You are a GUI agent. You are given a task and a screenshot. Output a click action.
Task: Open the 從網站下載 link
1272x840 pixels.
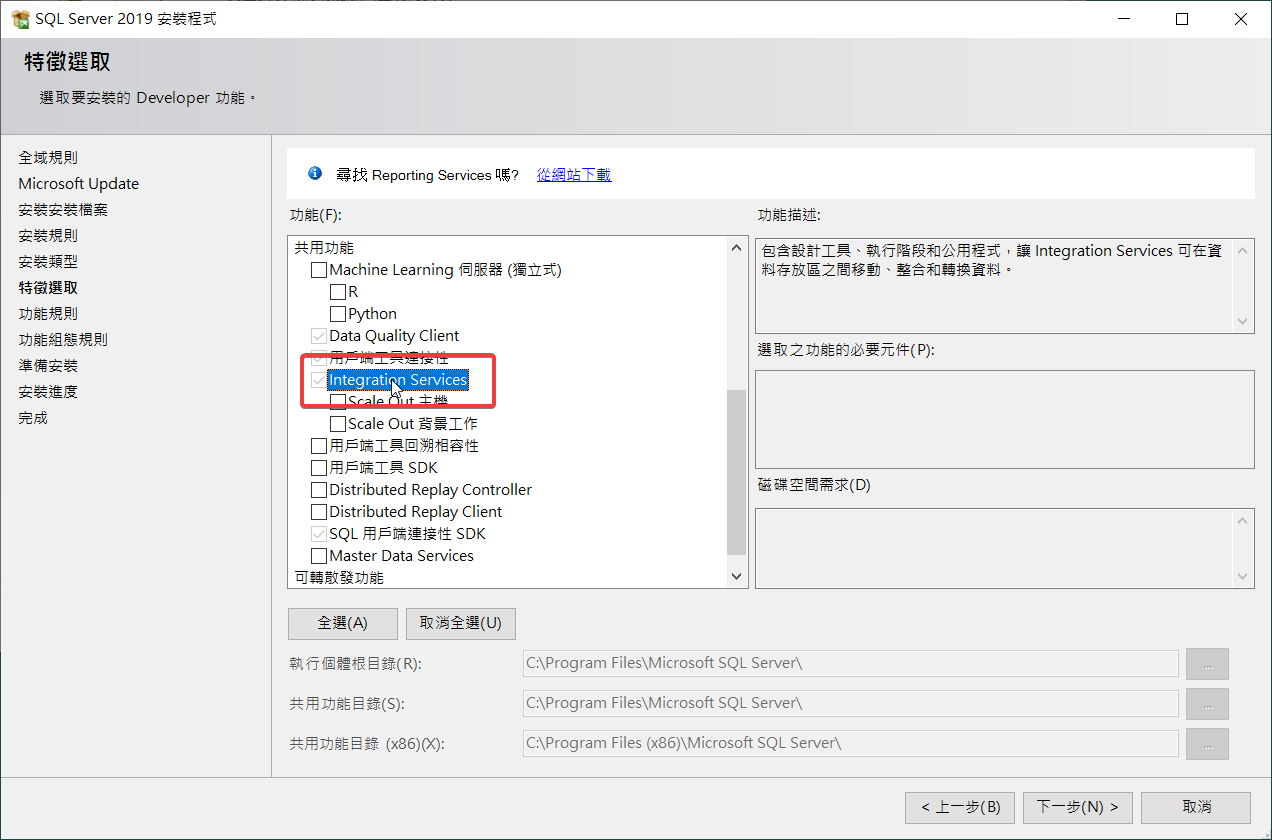pyautogui.click(x=573, y=175)
